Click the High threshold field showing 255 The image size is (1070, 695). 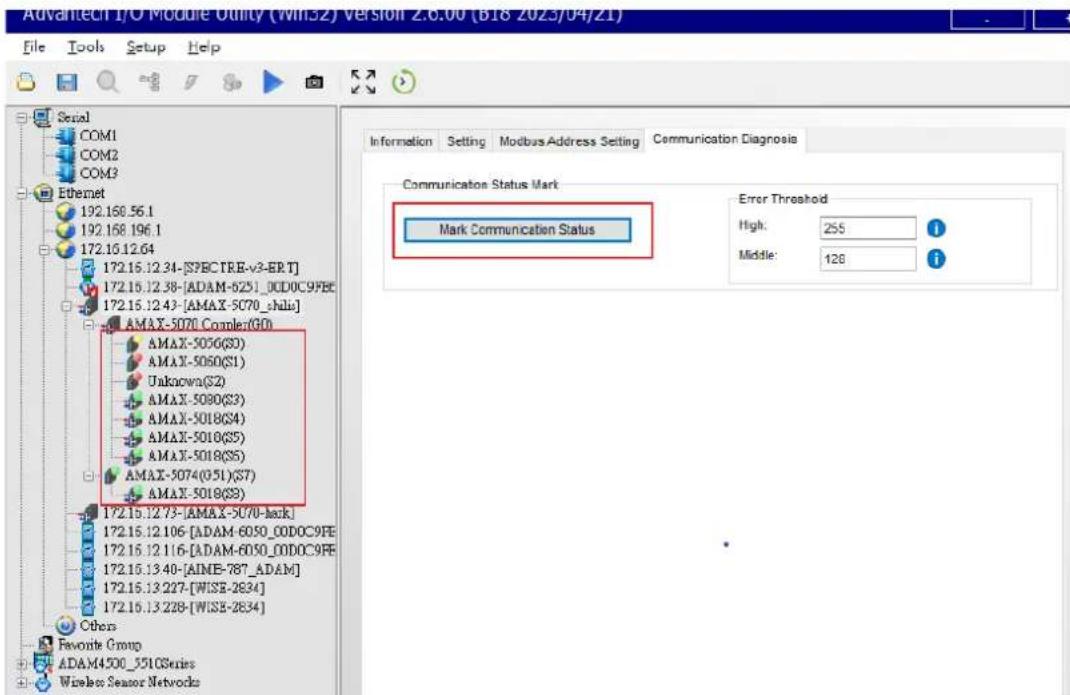867,228
